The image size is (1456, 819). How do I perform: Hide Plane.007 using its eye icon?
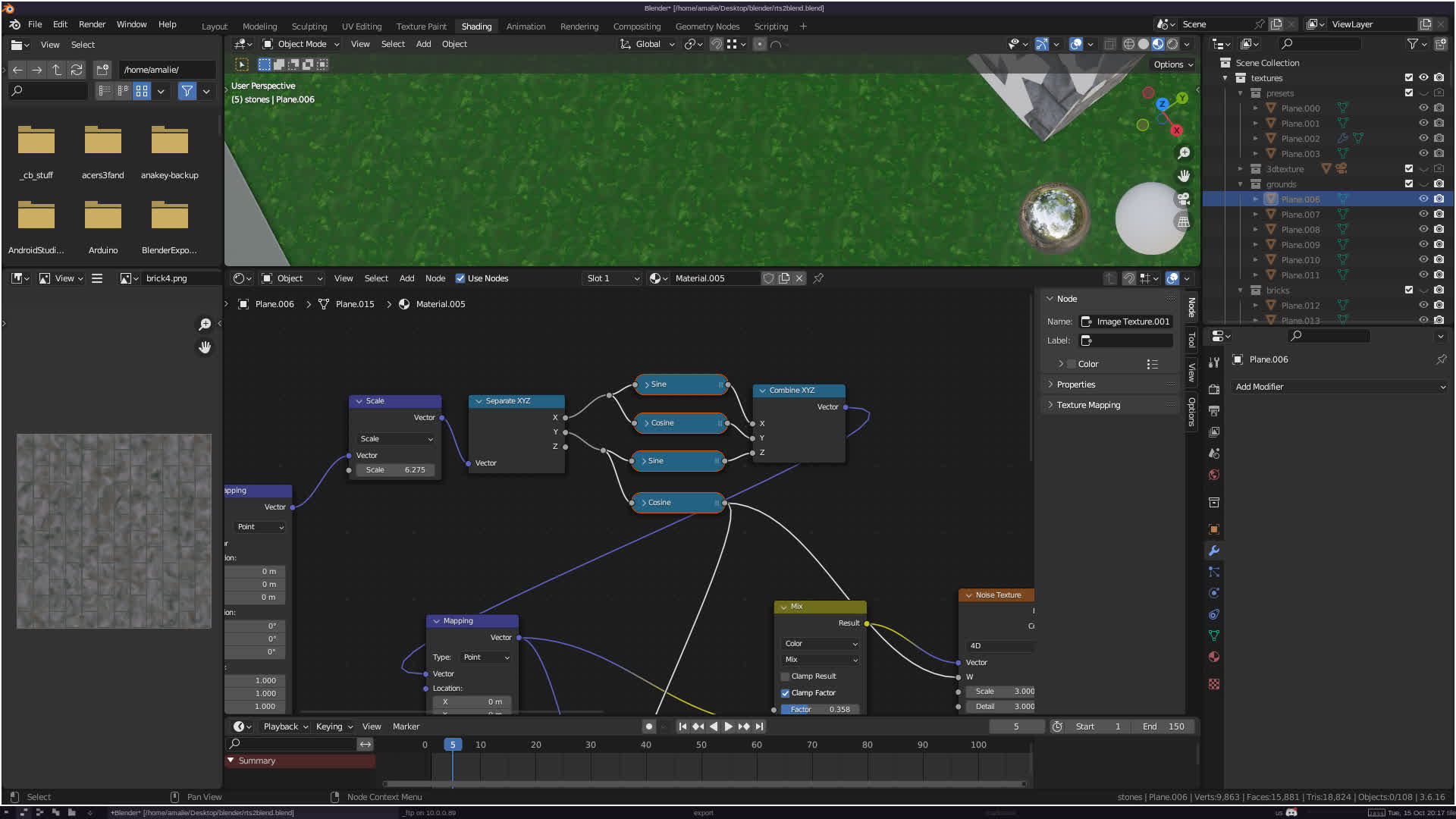[1423, 215]
